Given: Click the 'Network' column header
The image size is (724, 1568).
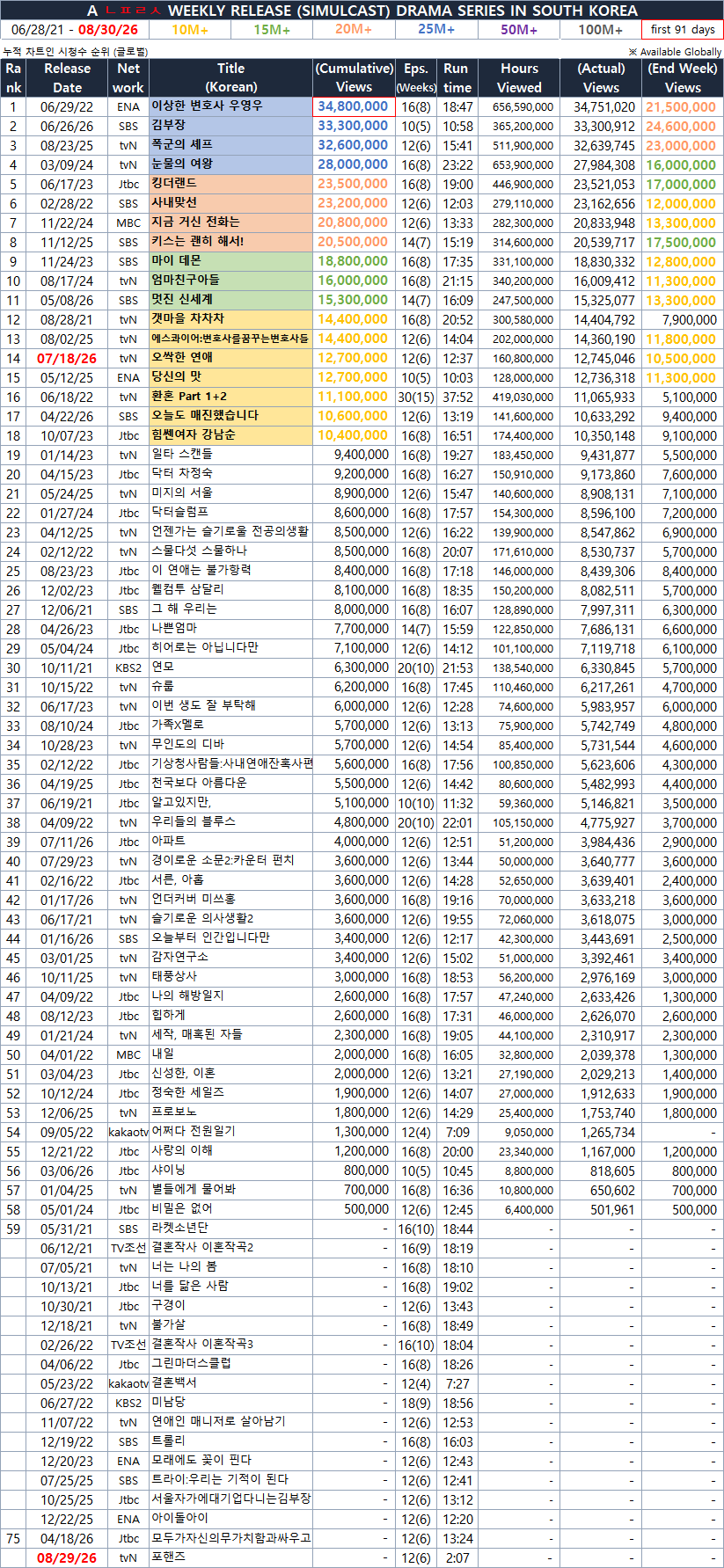Looking at the screenshot, I should (128, 77).
